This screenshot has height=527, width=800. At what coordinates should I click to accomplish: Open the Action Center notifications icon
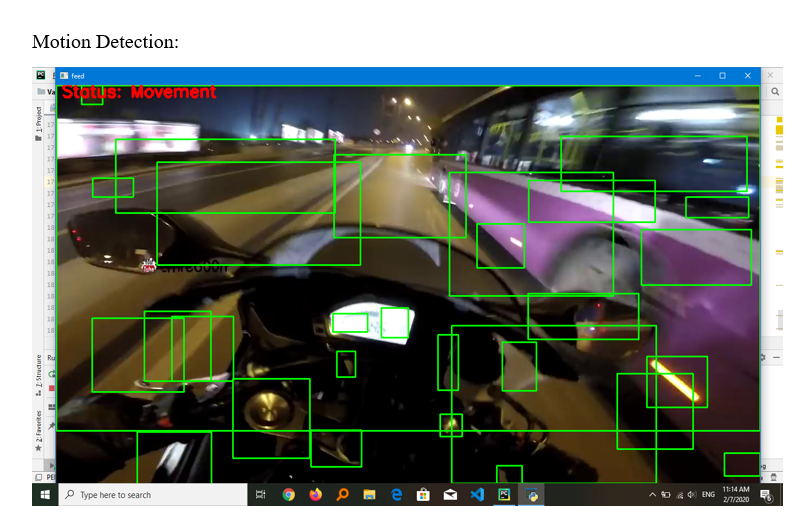click(x=766, y=495)
